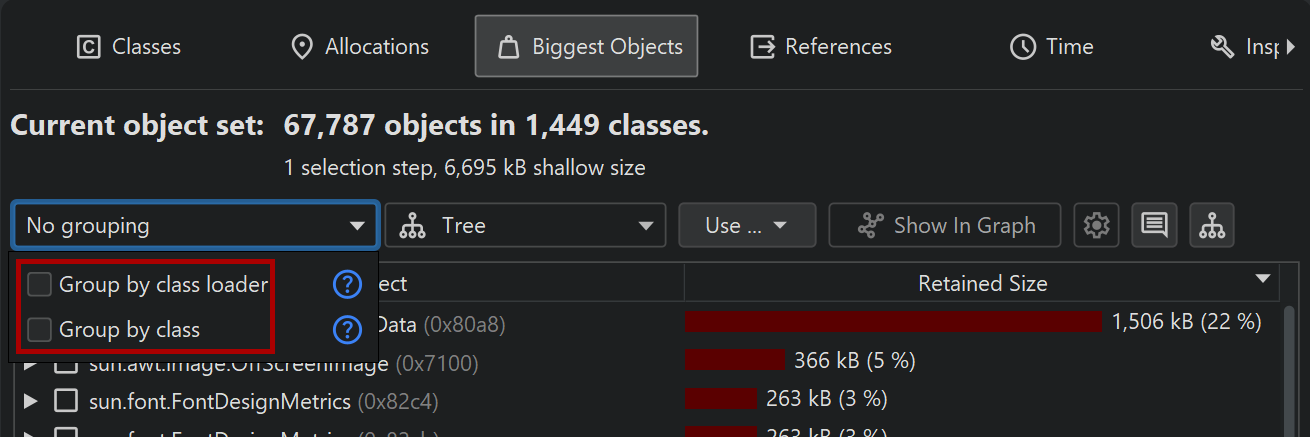Open the No grouping dropdown
This screenshot has height=437, width=1310.
(x=196, y=225)
